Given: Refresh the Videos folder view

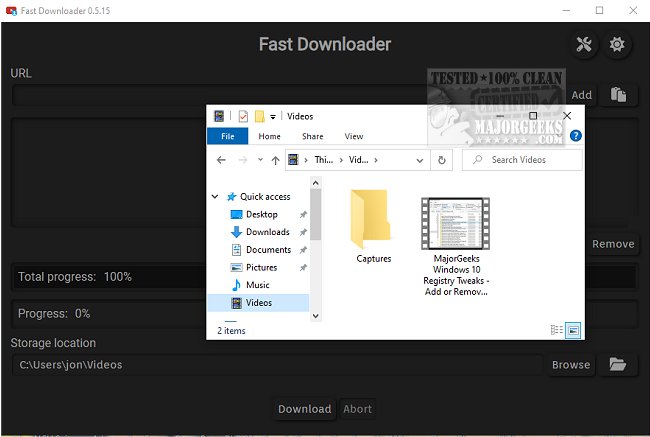Looking at the screenshot, I should coord(443,159).
